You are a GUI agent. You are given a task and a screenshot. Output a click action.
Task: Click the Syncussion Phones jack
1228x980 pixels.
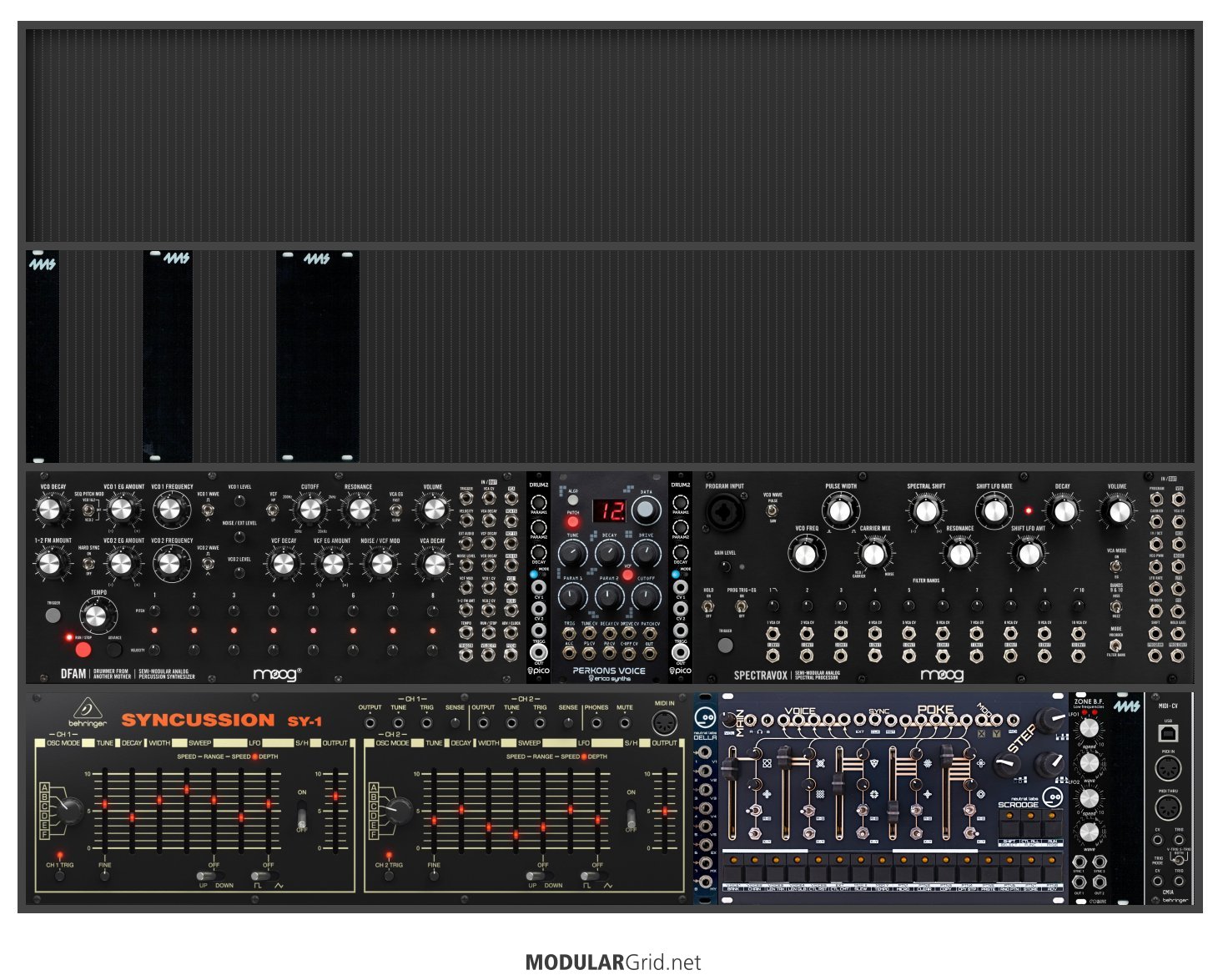coord(596,722)
